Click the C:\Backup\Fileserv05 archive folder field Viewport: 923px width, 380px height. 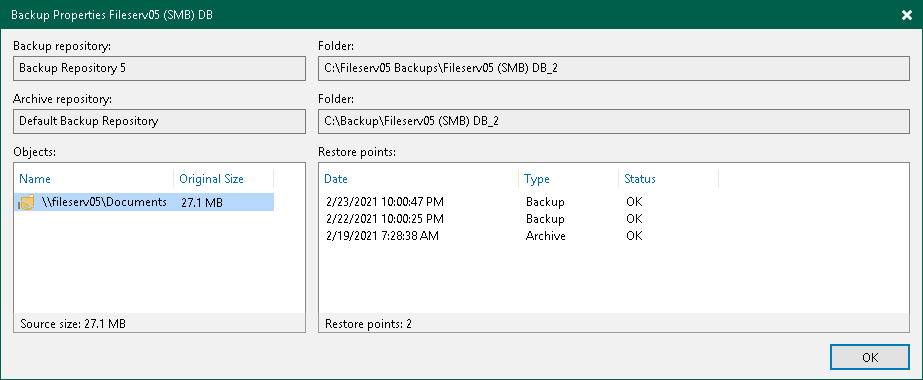[x=614, y=122]
